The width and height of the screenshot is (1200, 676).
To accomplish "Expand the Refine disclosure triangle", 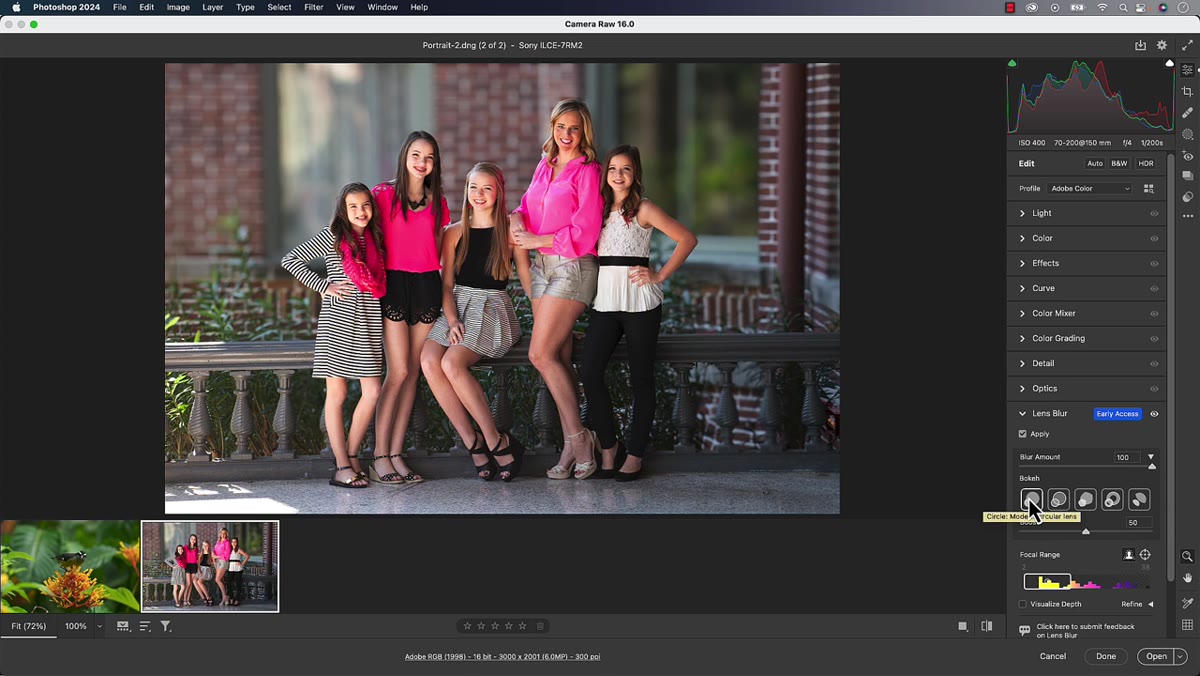I will coord(1150,604).
